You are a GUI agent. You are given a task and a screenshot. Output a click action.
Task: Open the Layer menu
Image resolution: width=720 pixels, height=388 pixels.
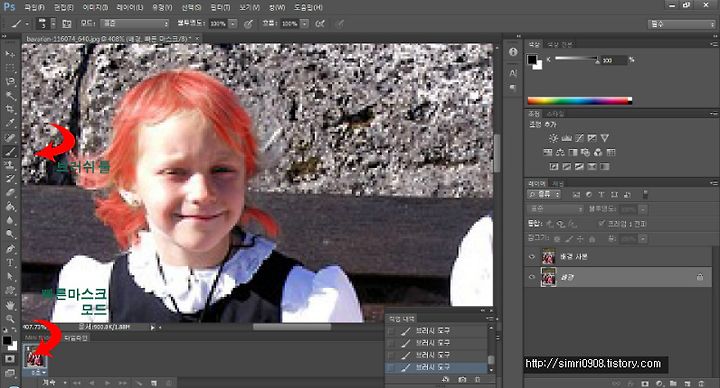tap(129, 7)
